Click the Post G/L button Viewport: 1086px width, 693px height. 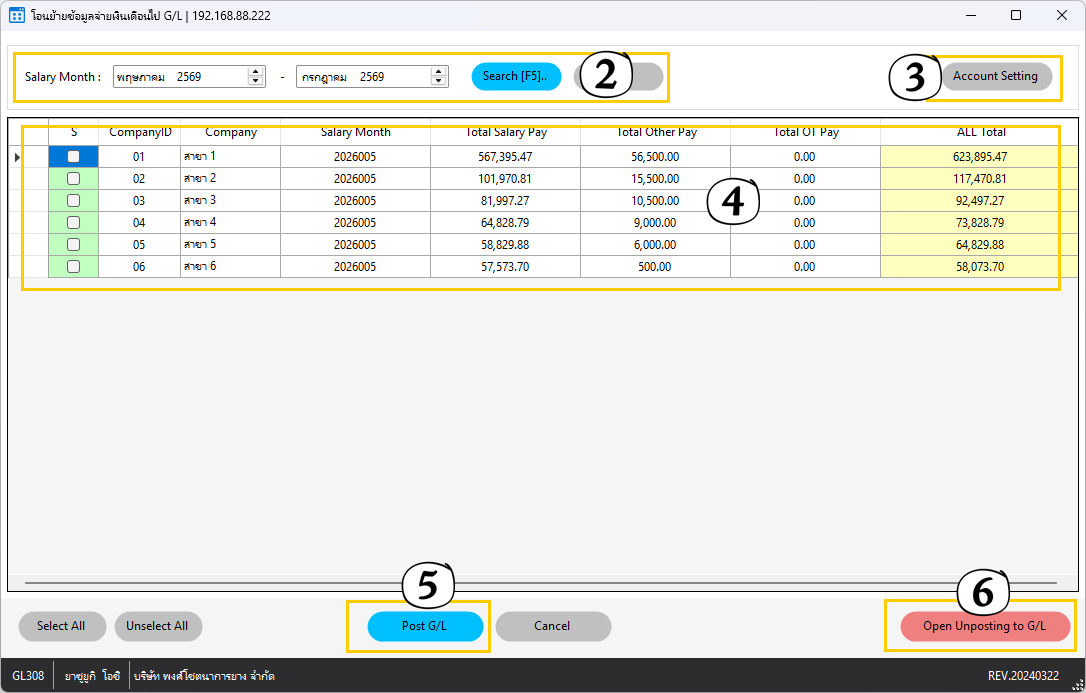(425, 626)
